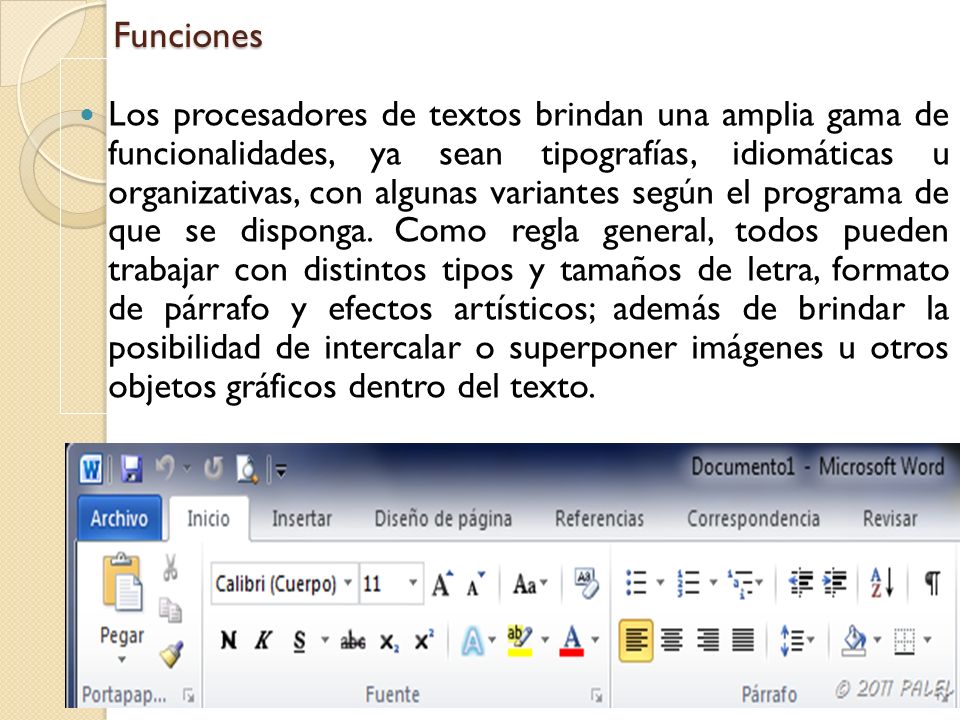Cut selection with the scissors icon
This screenshot has width=960, height=720.
[170, 568]
